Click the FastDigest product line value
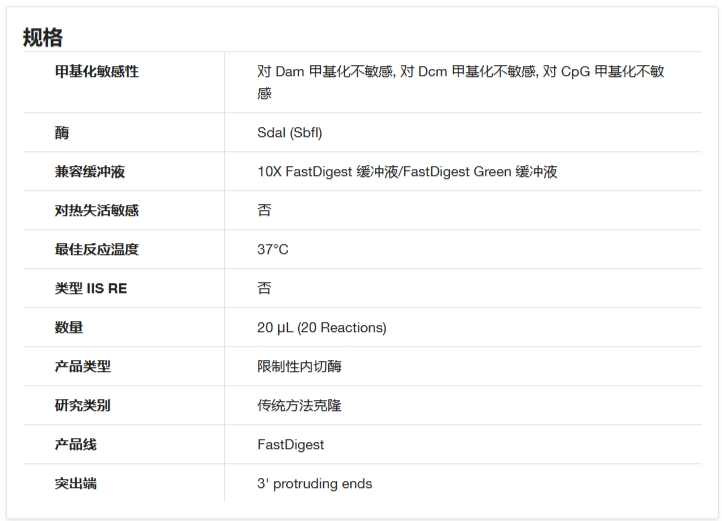Image resolution: width=722 pixels, height=521 pixels. [x=291, y=445]
